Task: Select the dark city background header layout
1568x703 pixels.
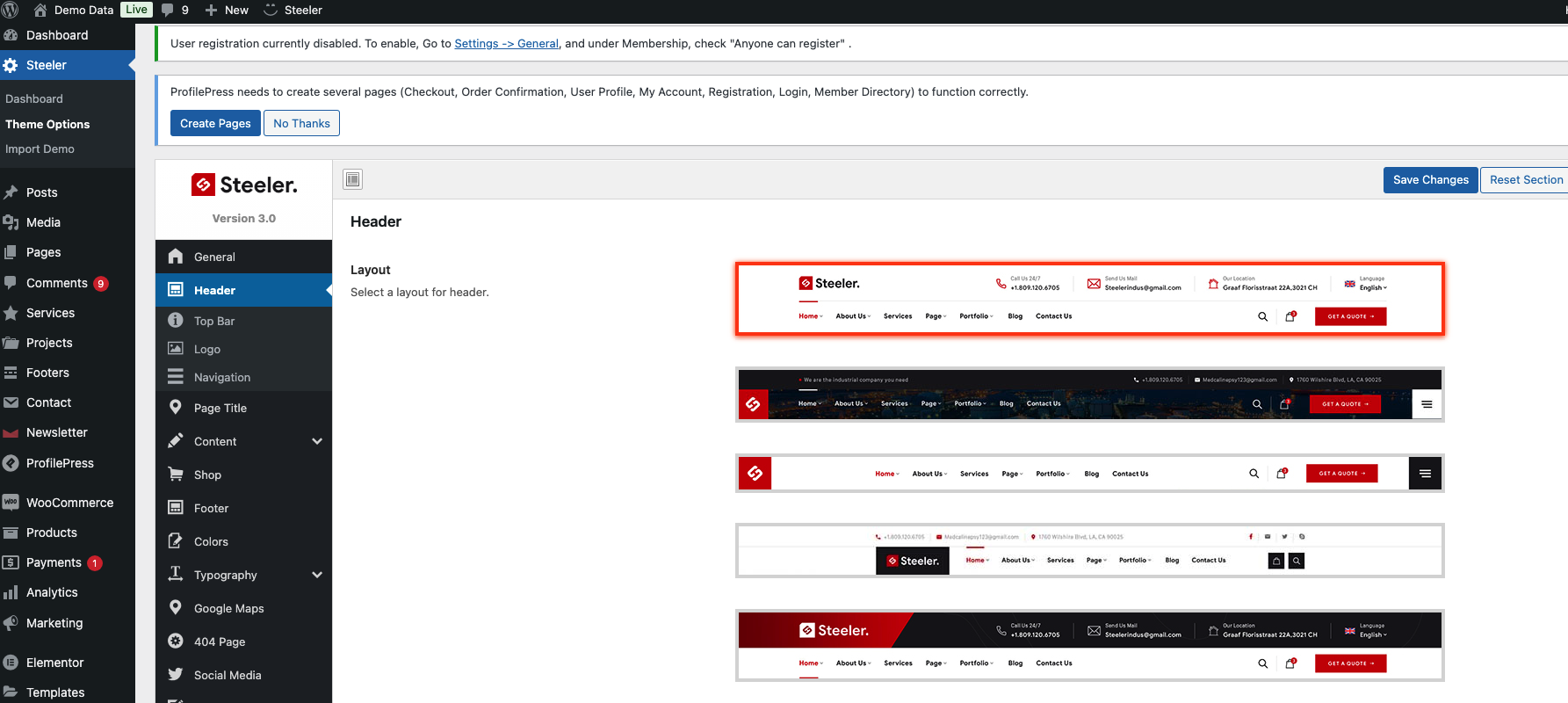Action: click(1089, 395)
